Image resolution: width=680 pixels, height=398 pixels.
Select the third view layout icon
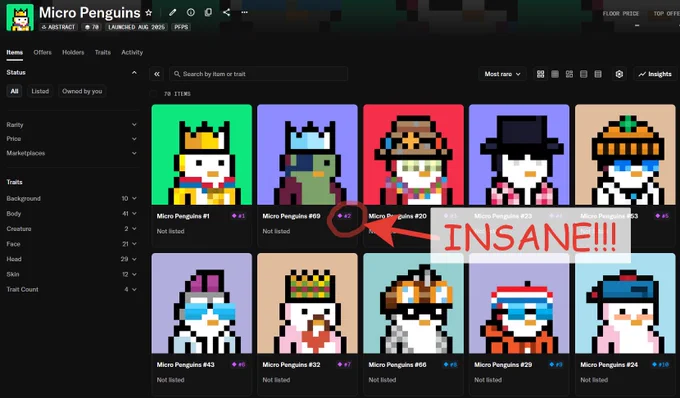click(569, 74)
